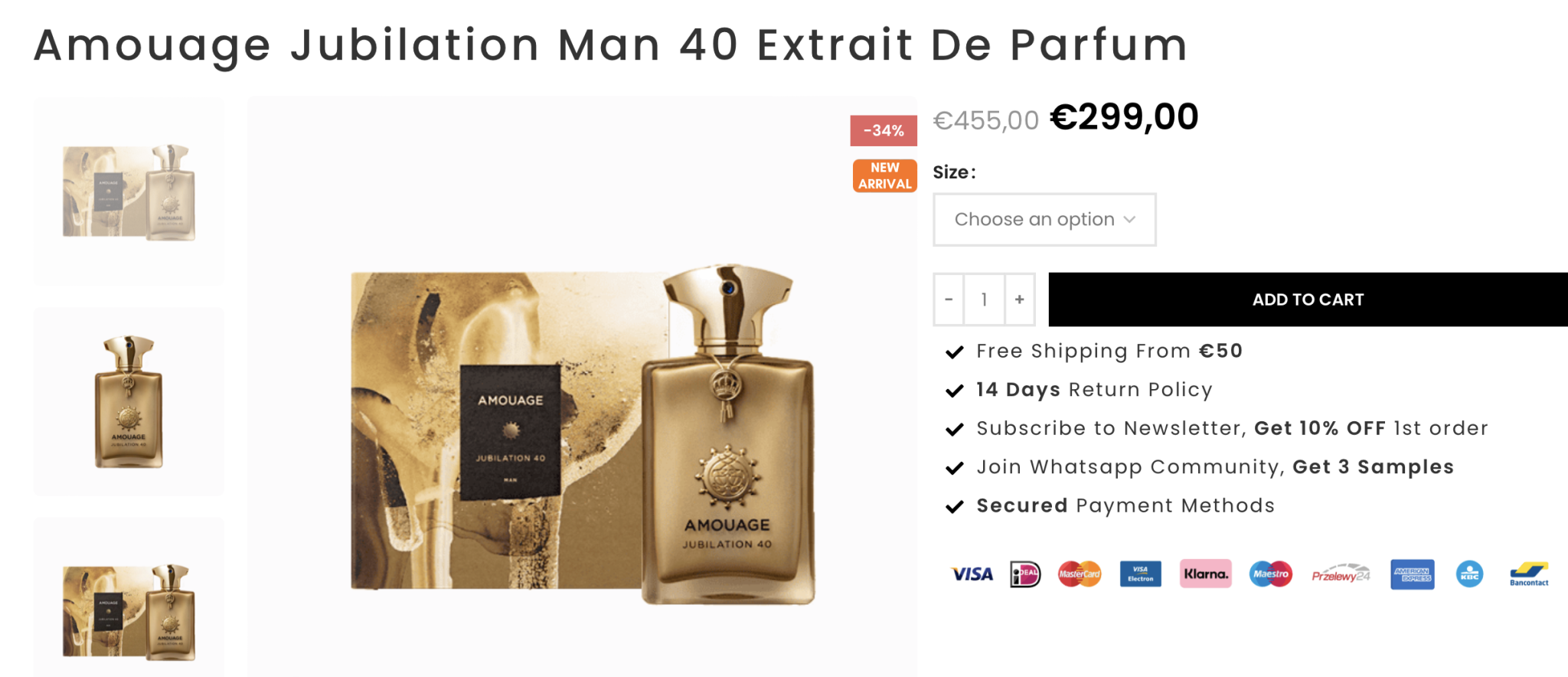
Task: Click the iDEAL payment icon
Action: [1025, 574]
